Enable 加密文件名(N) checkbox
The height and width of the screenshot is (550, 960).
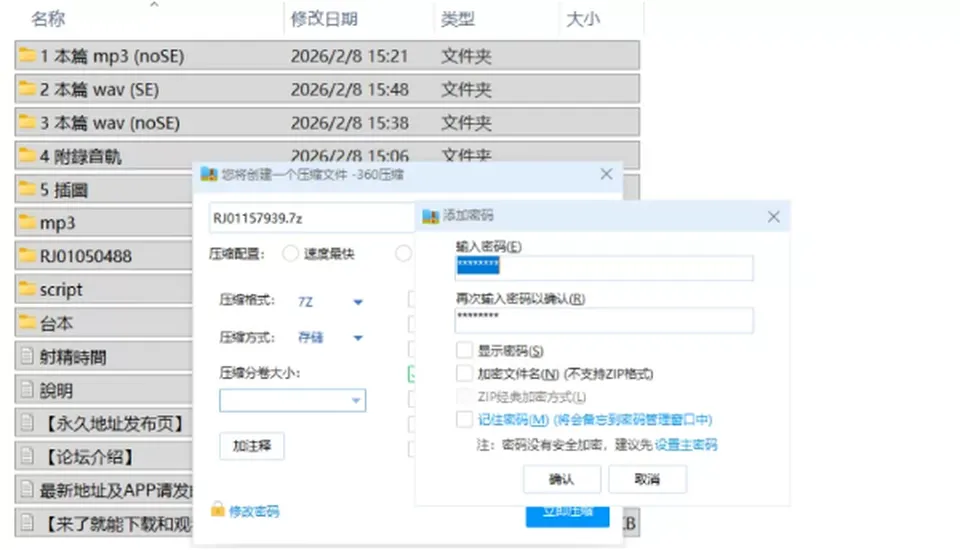(x=464, y=373)
